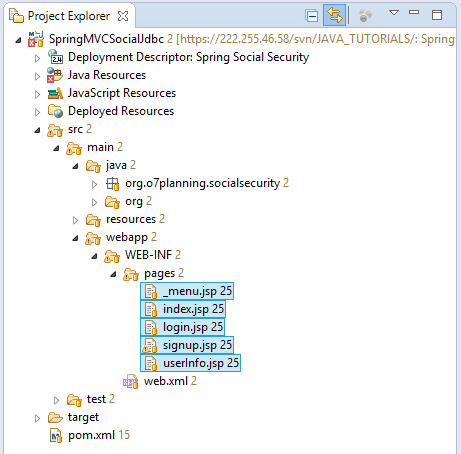Select the signup.jsp file with warning icon

[x=187, y=345]
